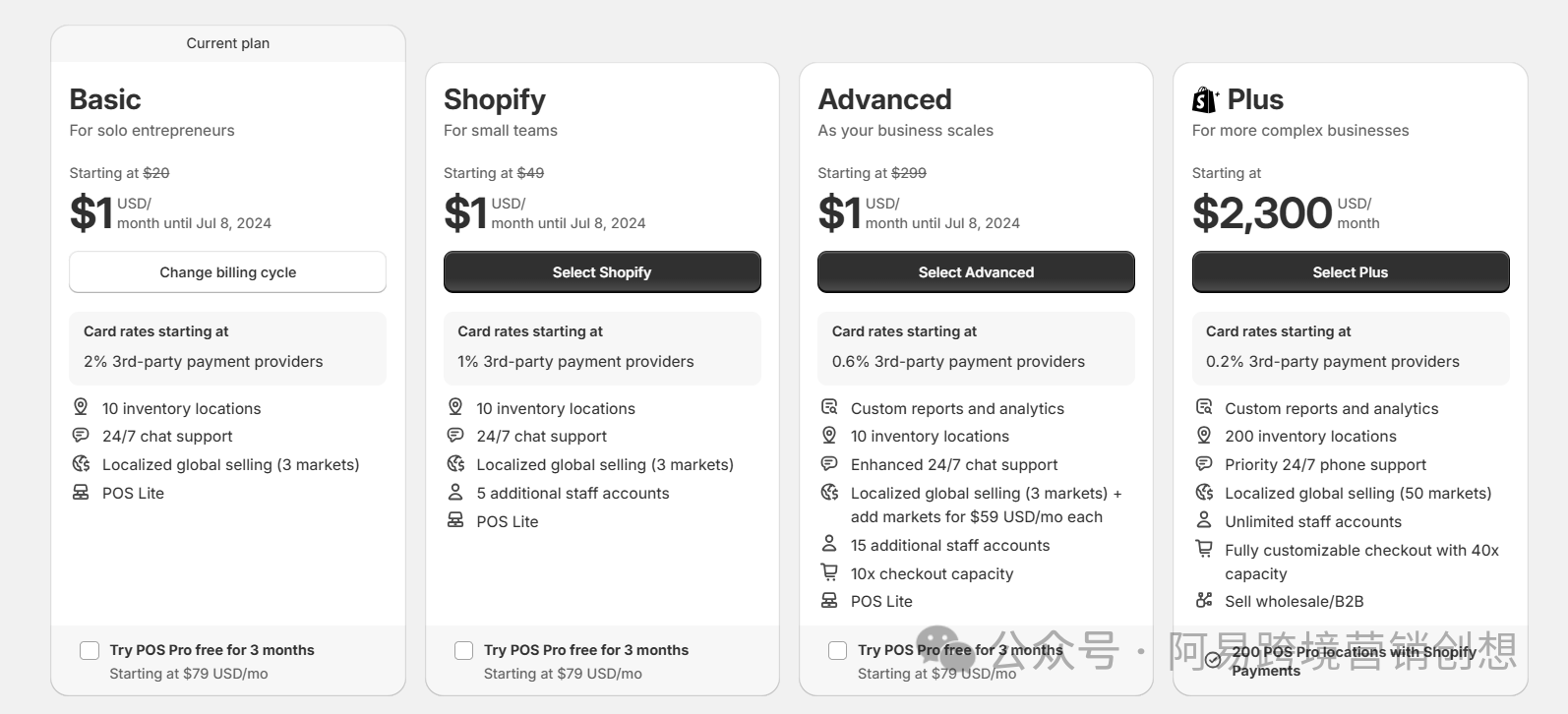Choose the Select Shopify button

coord(602,272)
